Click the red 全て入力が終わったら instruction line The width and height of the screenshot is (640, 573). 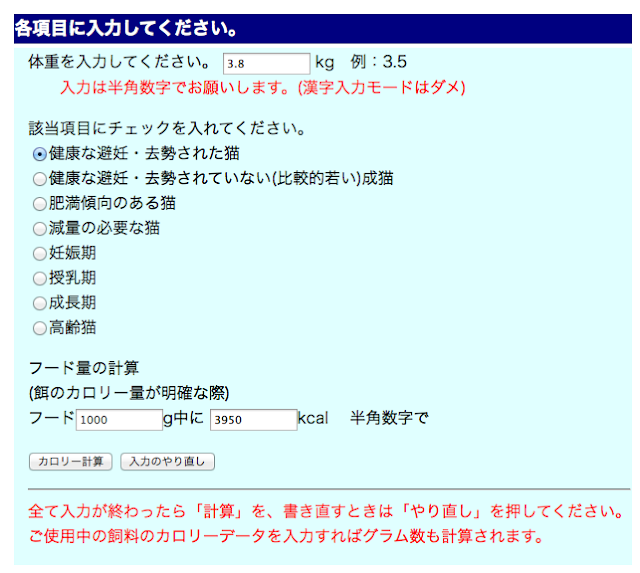coord(326,511)
